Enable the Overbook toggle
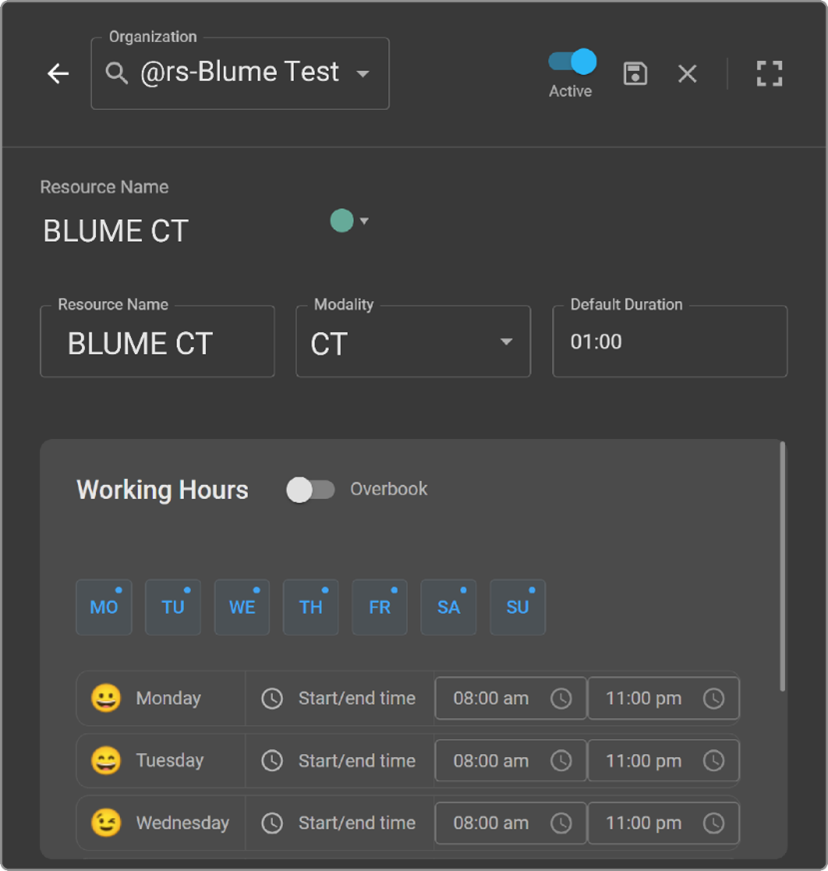The width and height of the screenshot is (828, 871). click(x=310, y=489)
